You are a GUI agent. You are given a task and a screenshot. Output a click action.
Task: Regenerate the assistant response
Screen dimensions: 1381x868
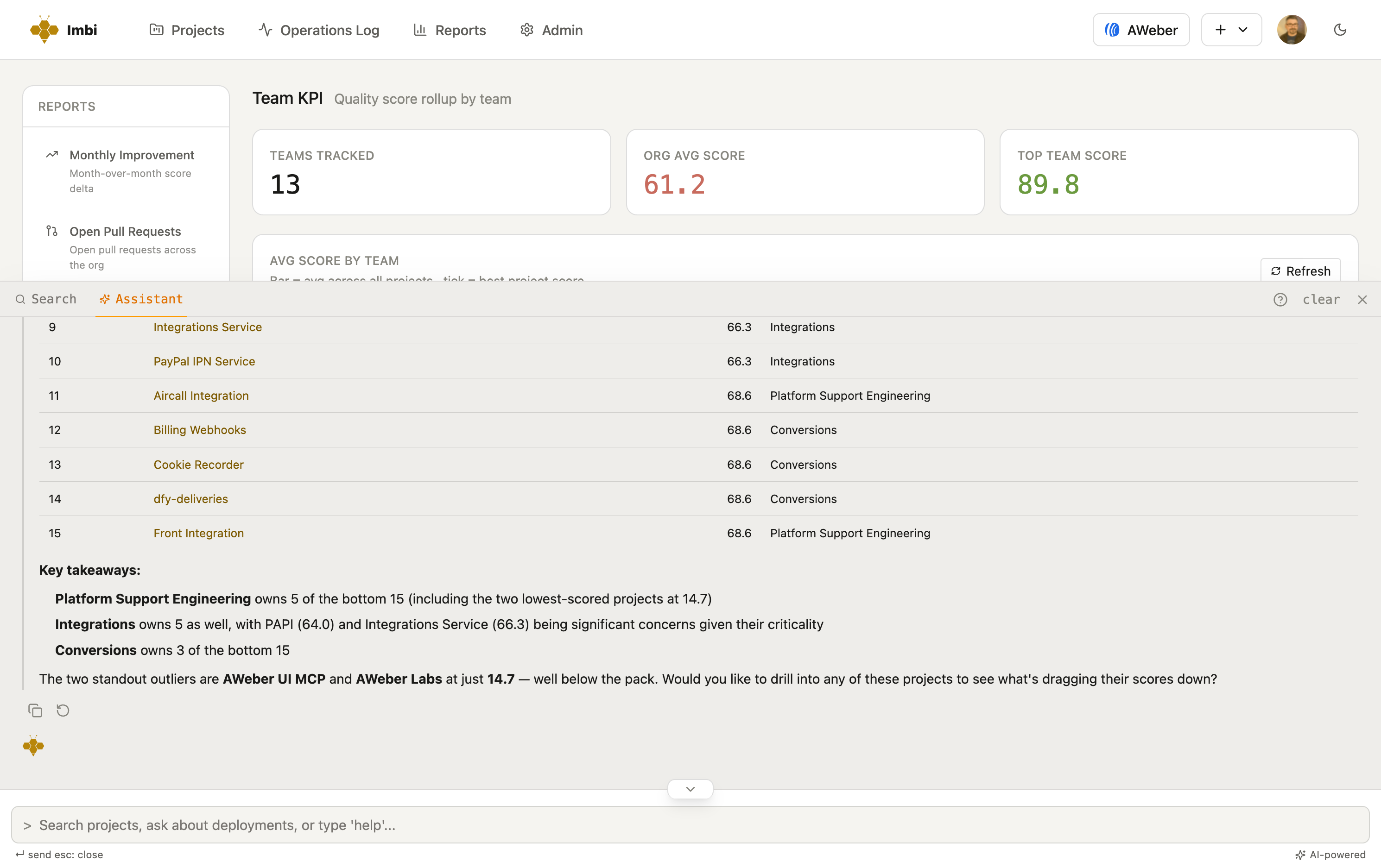[63, 711]
